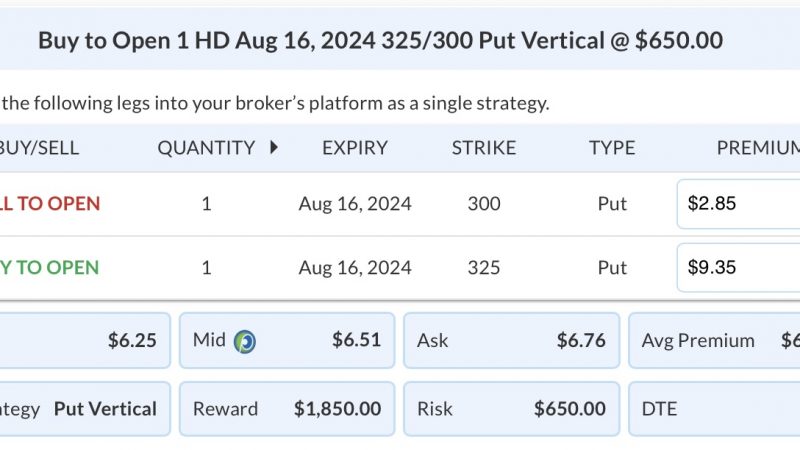This screenshot has height=450, width=800.
Task: Click the Risk $650.00 box
Action: (512, 409)
